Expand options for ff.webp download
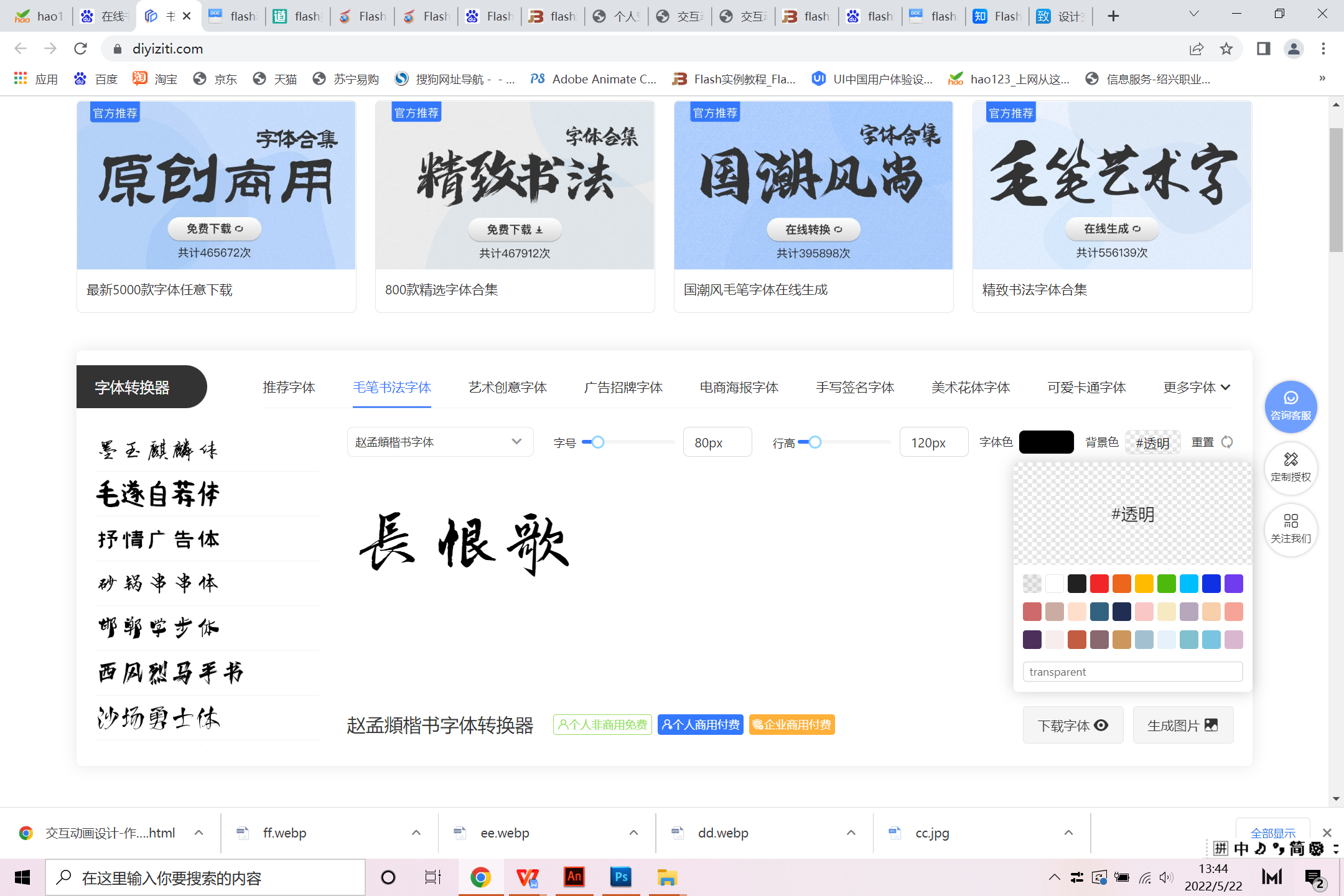1344x896 pixels. coord(416,833)
